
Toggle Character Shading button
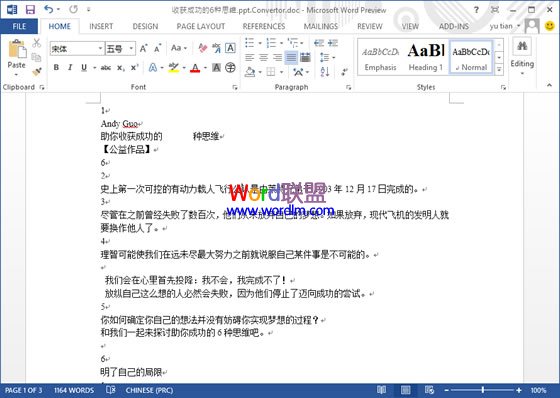(216, 67)
